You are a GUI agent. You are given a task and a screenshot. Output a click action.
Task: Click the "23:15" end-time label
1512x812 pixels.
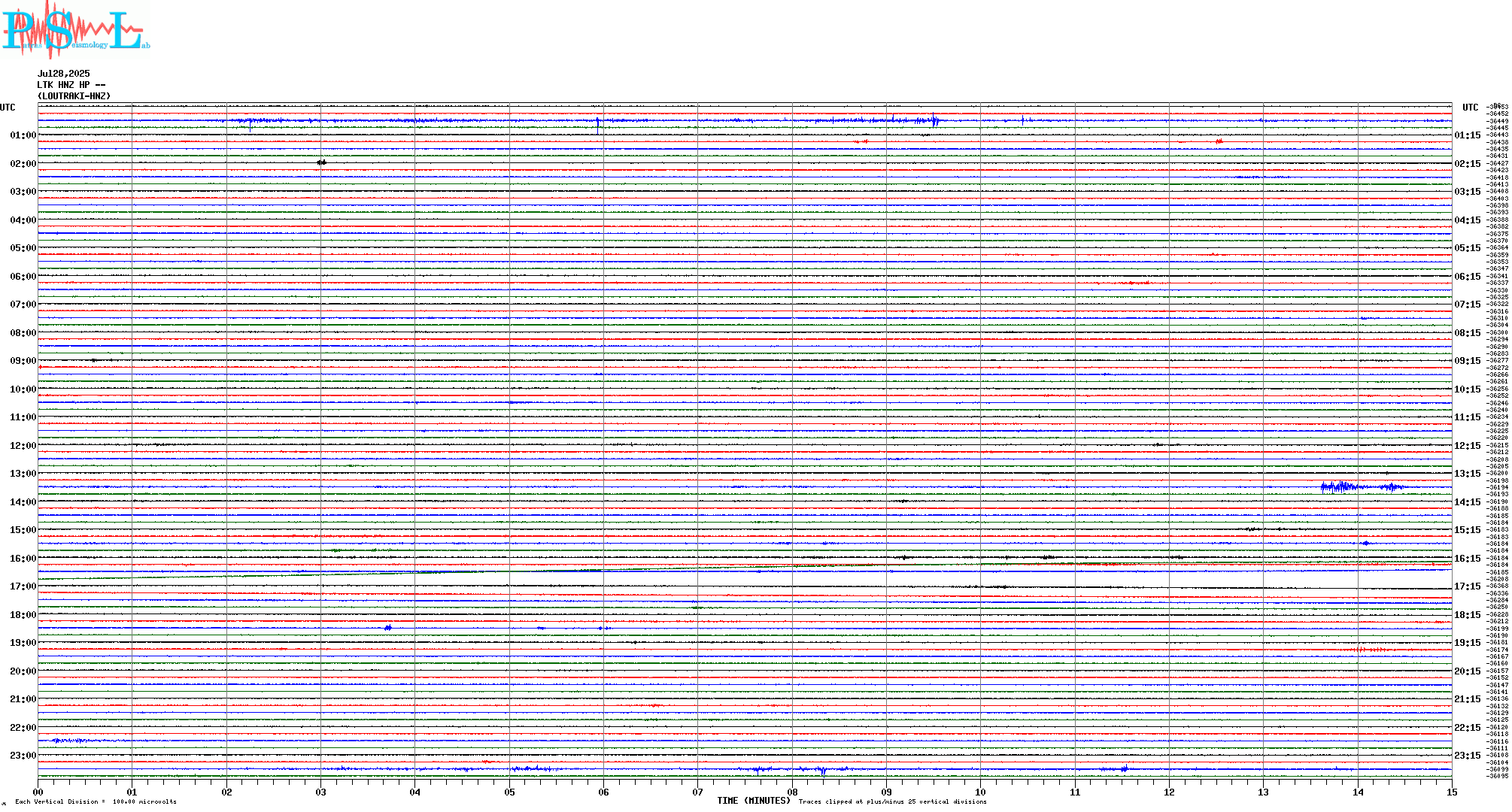tap(1467, 756)
